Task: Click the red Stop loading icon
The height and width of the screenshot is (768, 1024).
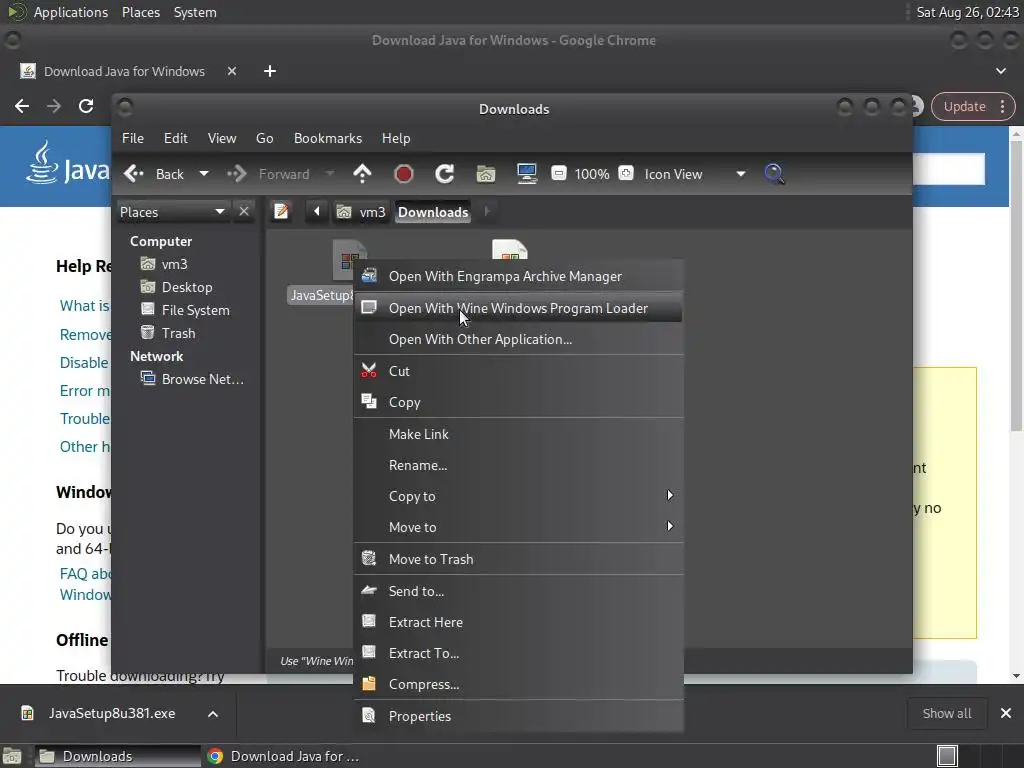Action: [x=404, y=174]
